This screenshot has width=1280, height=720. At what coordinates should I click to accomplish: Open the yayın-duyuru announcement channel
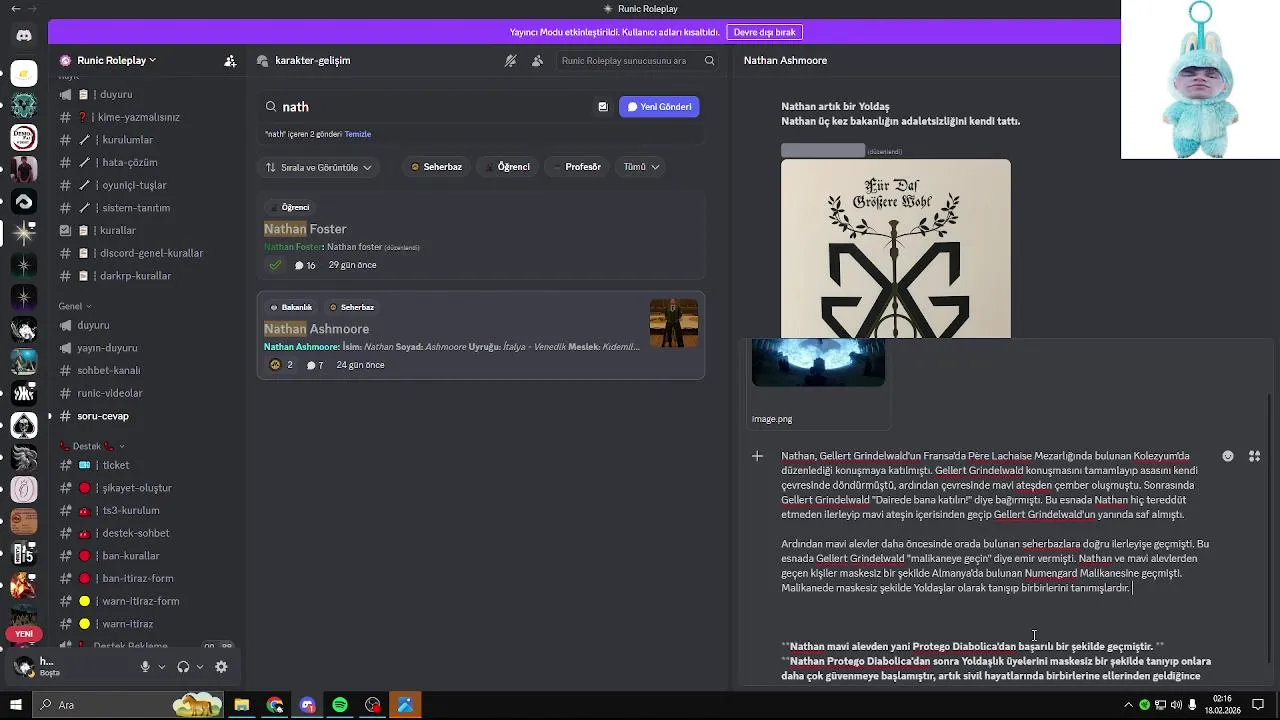point(107,348)
